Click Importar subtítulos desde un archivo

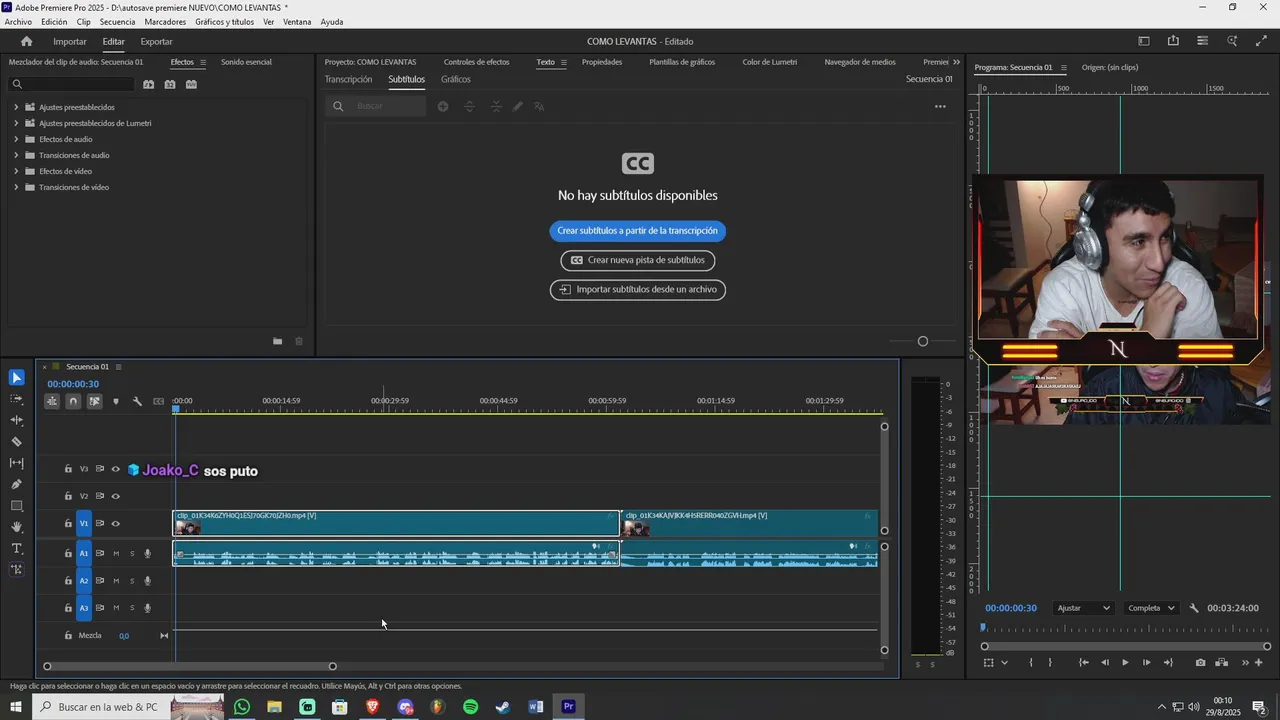point(637,290)
